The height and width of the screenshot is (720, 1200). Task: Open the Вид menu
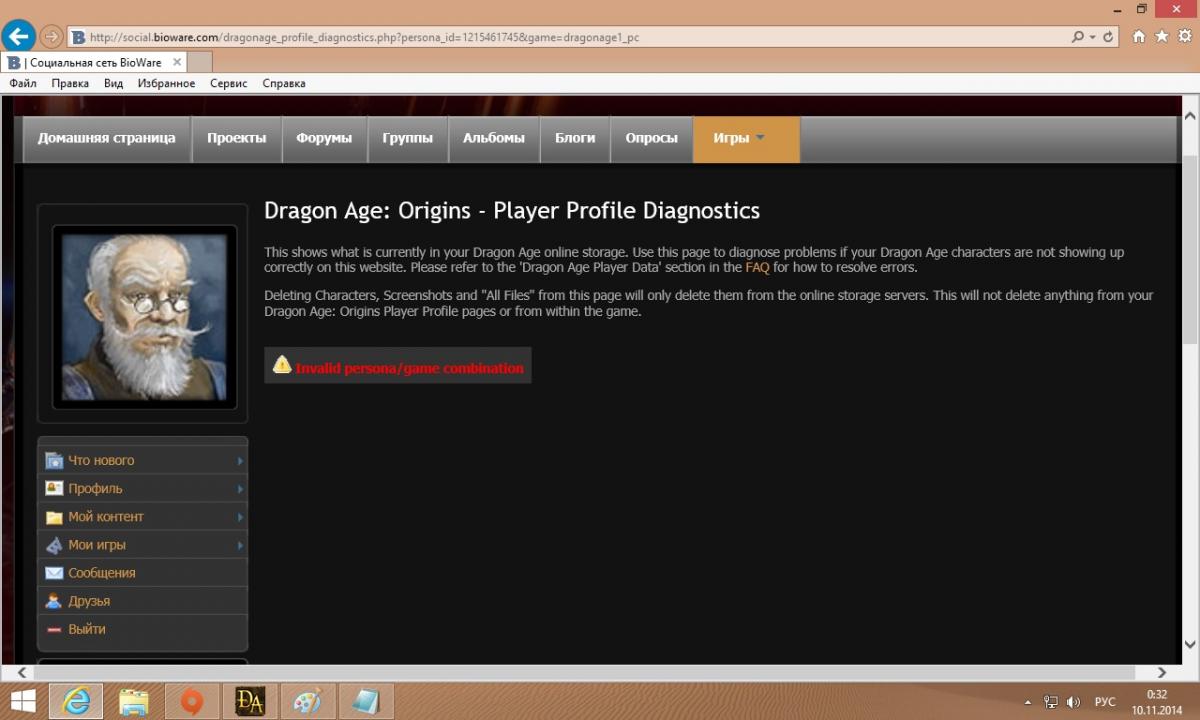(114, 83)
